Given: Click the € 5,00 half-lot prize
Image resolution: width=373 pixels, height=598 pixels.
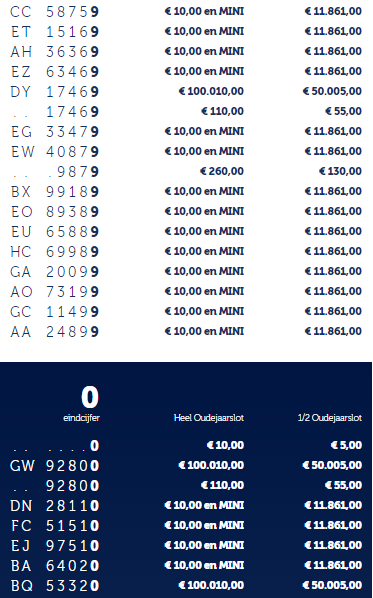Looking at the screenshot, I should pyautogui.click(x=346, y=445).
